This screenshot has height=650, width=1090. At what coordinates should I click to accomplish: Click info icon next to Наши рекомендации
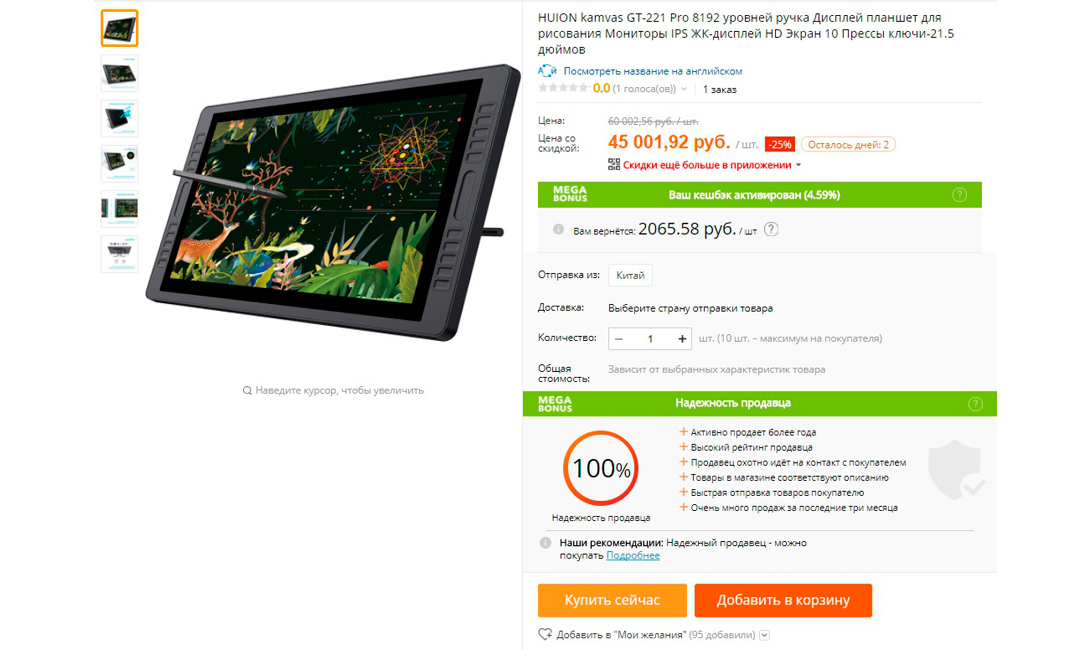click(546, 543)
